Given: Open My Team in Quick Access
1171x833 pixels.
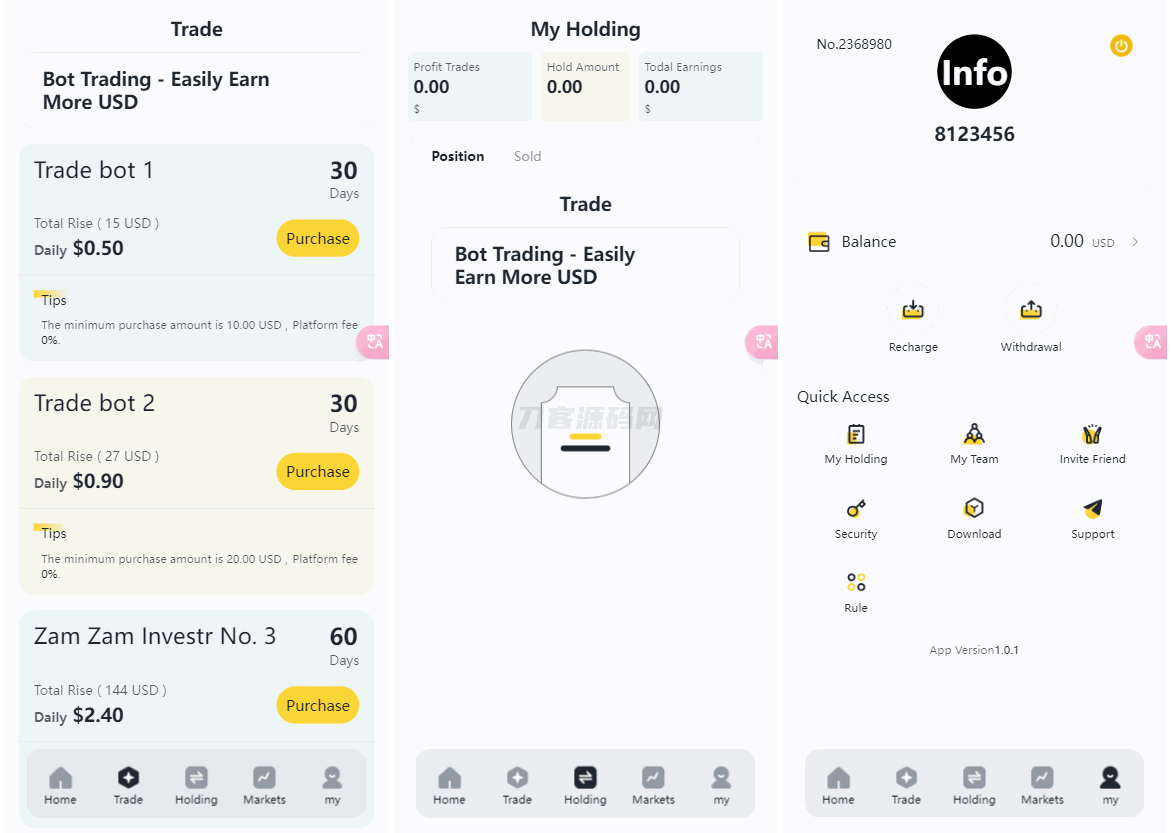Looking at the screenshot, I should click(x=974, y=434).
